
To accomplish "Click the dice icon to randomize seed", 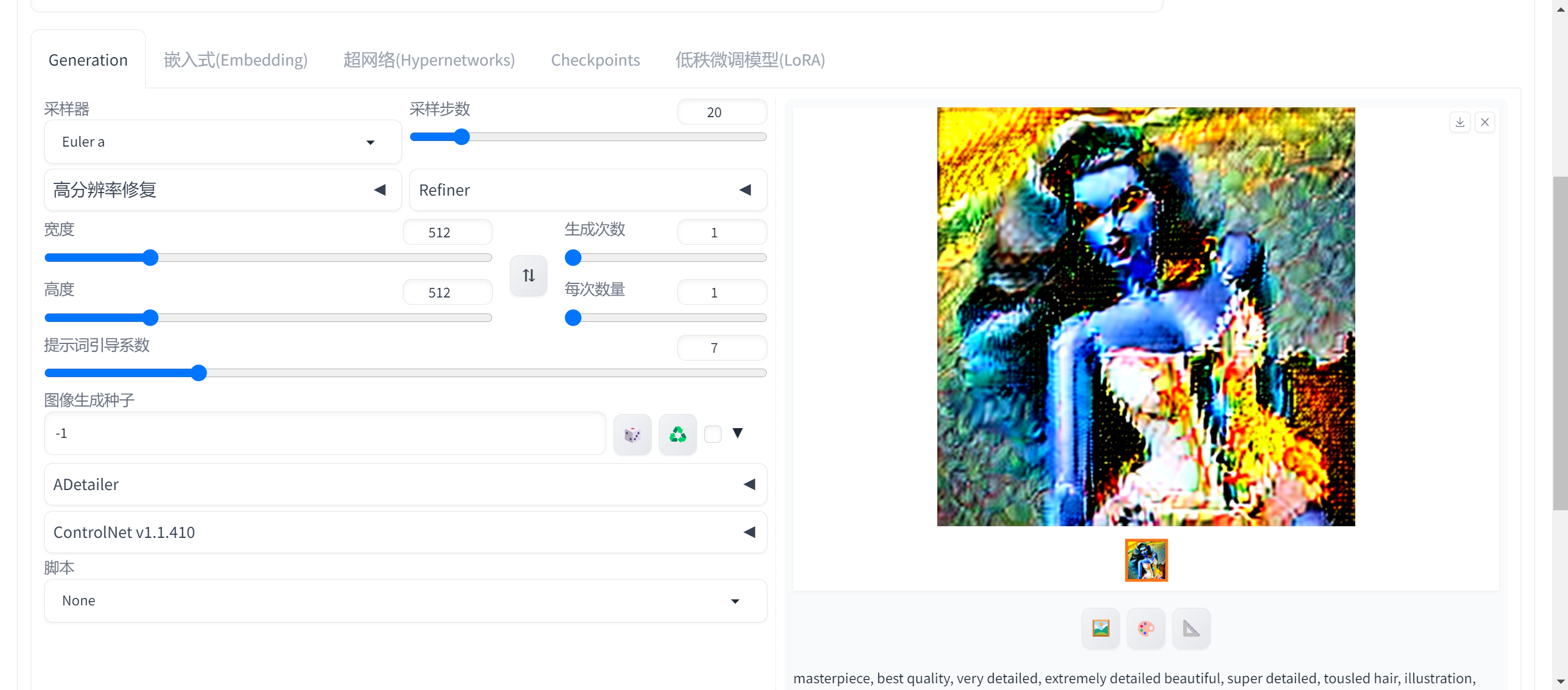I will (x=632, y=435).
